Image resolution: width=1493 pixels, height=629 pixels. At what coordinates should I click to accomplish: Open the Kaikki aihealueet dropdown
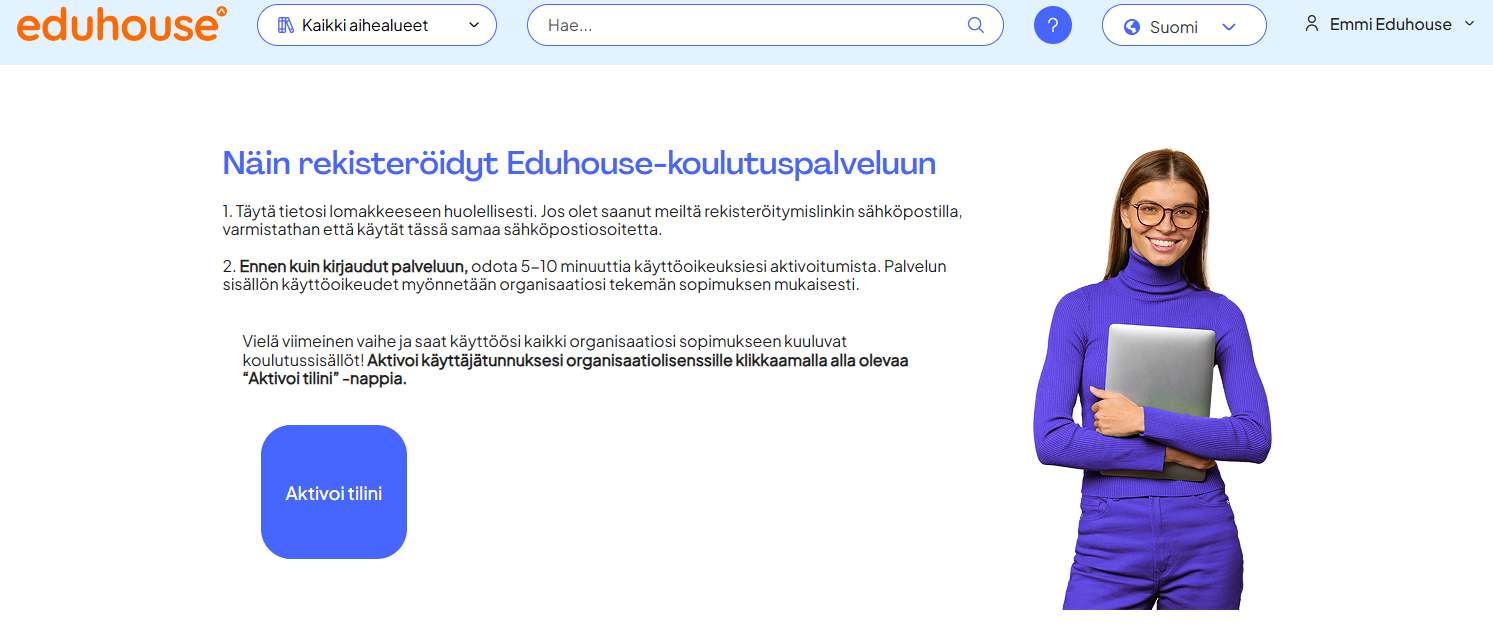377,25
